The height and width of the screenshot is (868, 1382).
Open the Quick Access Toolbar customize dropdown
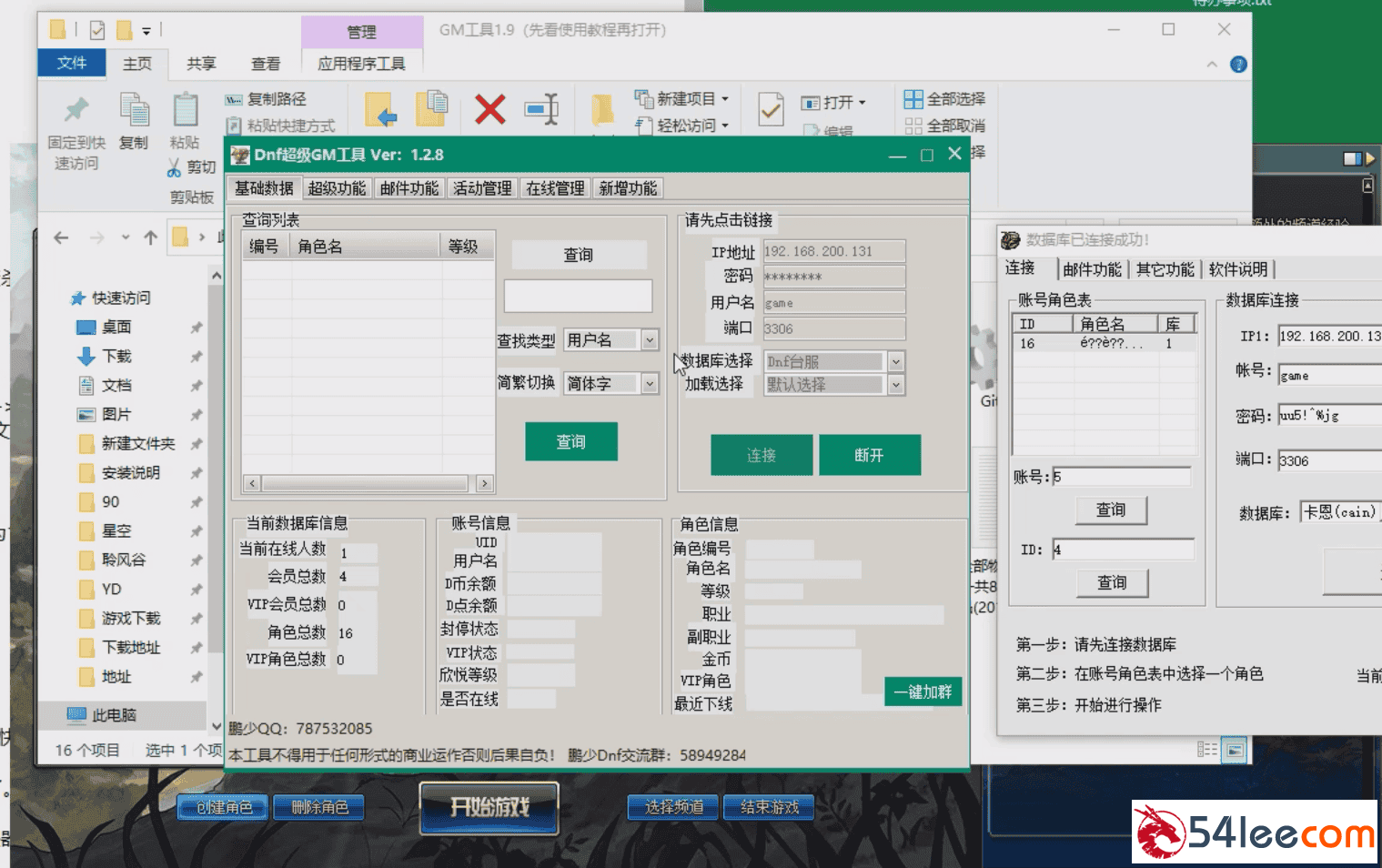(x=146, y=31)
